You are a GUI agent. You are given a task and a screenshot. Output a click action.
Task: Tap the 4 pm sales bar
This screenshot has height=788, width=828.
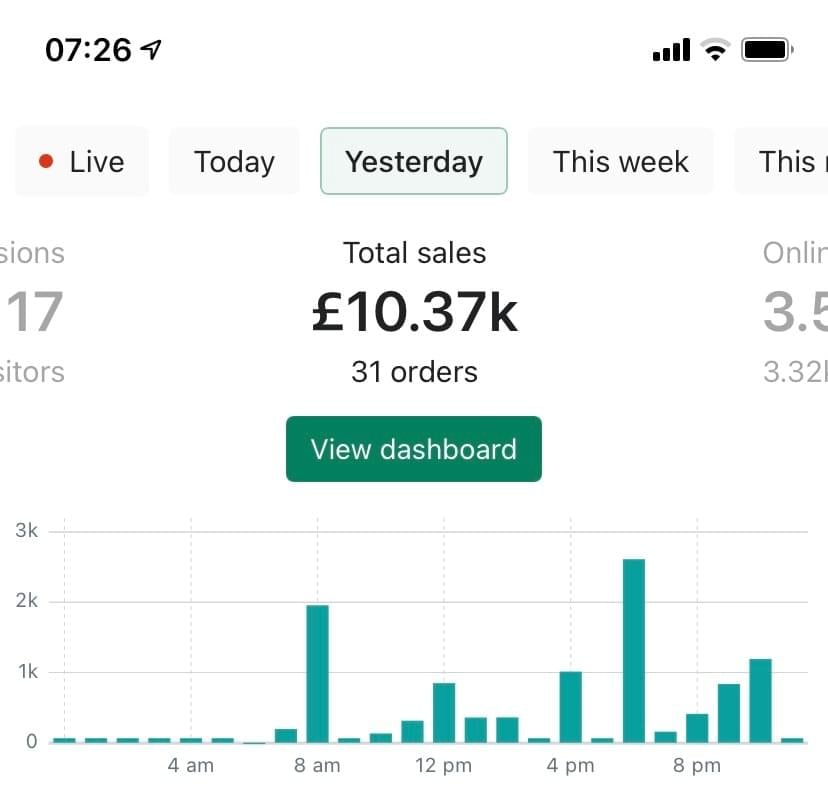tap(570, 706)
